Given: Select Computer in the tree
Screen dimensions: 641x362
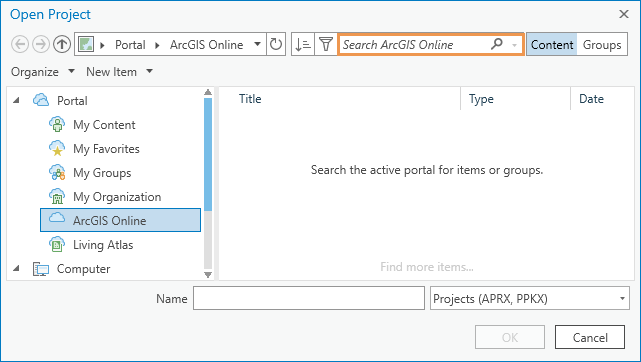Looking at the screenshot, I should click(x=83, y=269).
